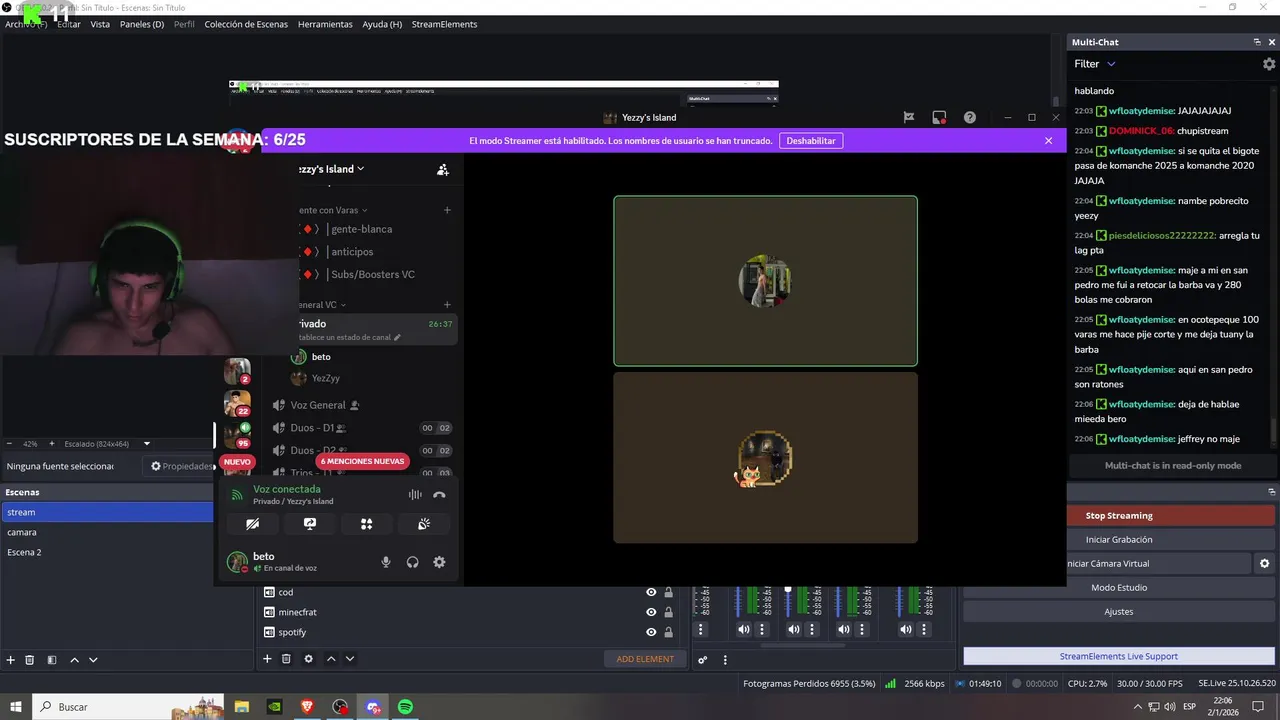Collapse the con Varas category
The height and width of the screenshot is (720, 1280).
(x=332, y=210)
